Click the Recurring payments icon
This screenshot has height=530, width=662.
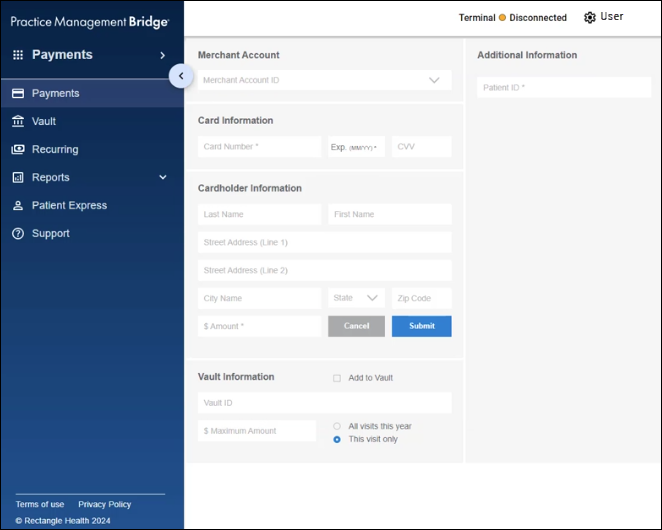[18, 149]
